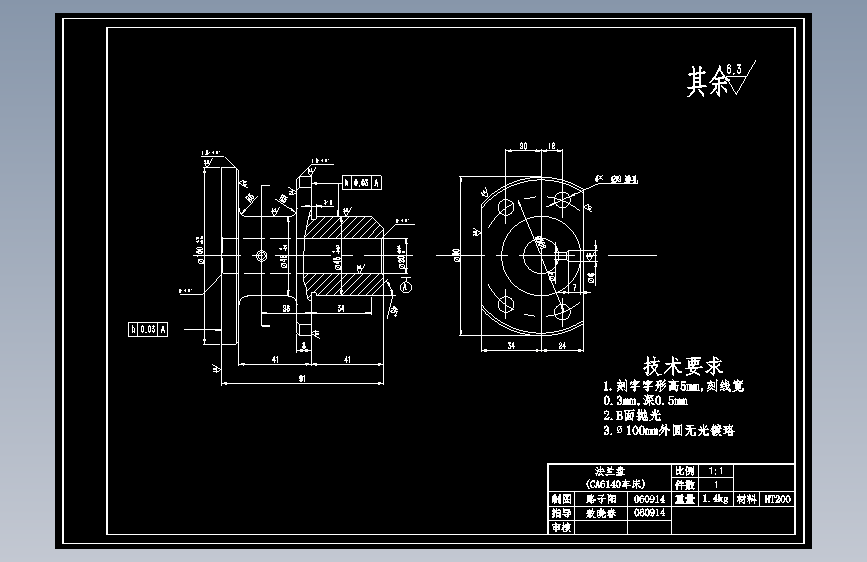The image size is (867, 562).
Task: Click the 审核 label cell
Action: coord(561,528)
